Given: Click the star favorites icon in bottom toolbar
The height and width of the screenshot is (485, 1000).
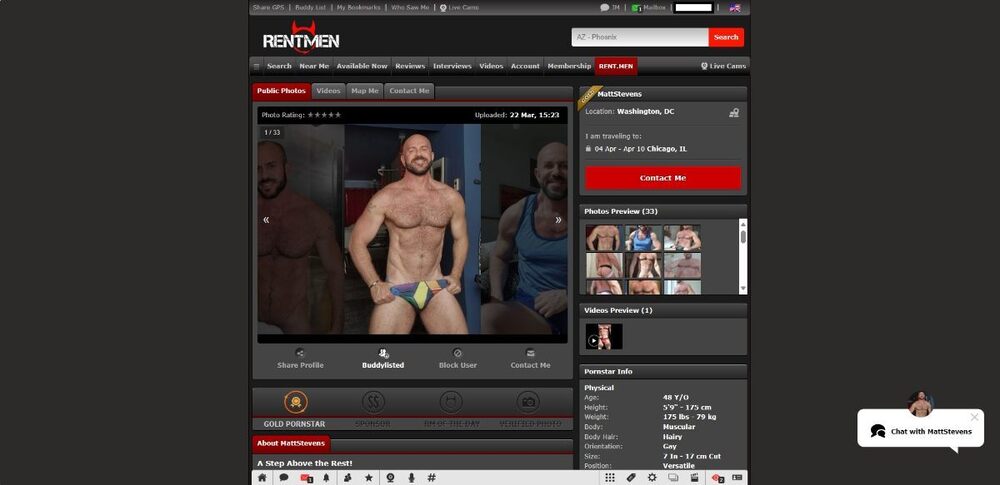Looking at the screenshot, I should pyautogui.click(x=368, y=478).
